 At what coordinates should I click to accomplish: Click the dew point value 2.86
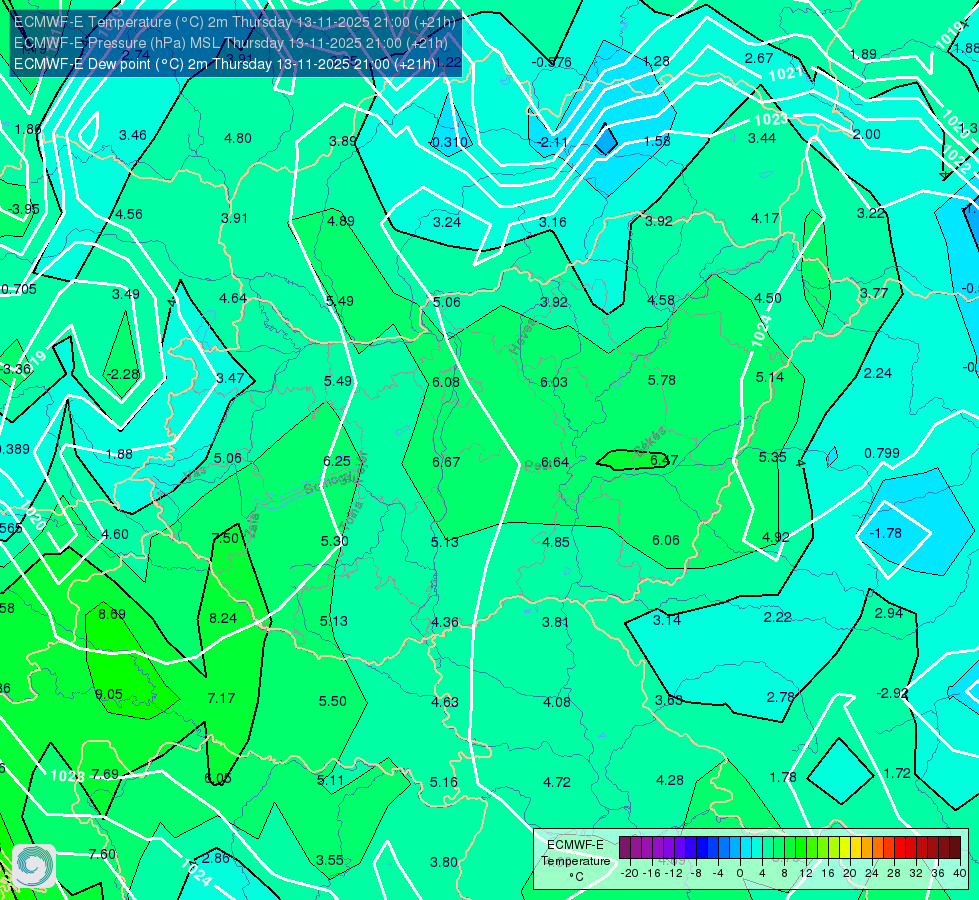tap(216, 859)
